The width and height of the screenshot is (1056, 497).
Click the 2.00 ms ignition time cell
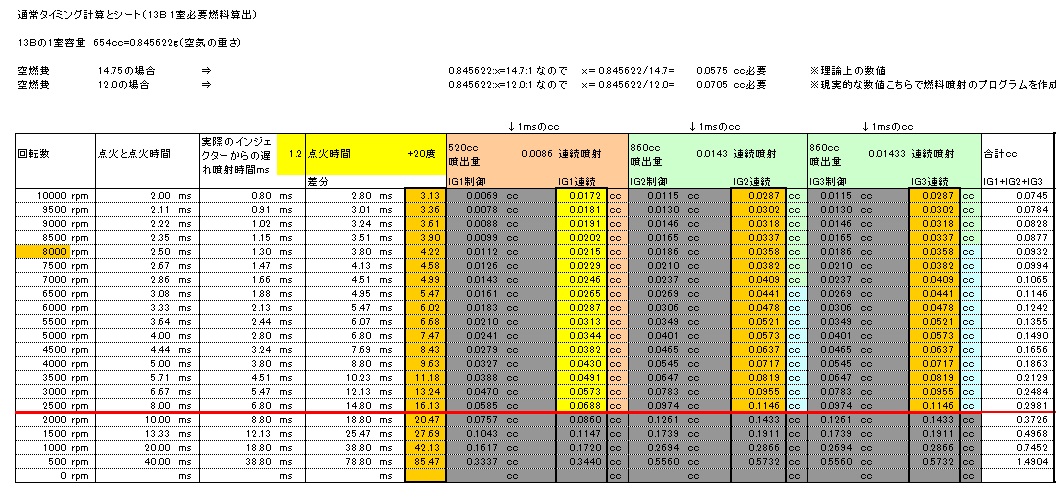coord(147,195)
